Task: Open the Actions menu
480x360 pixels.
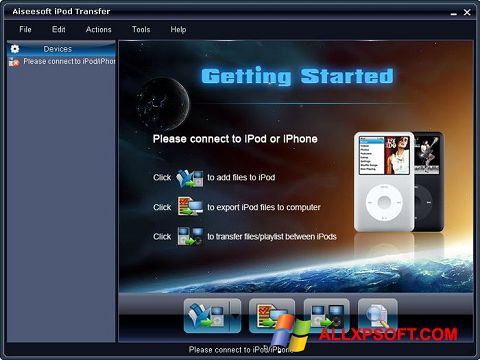Action: [x=99, y=29]
